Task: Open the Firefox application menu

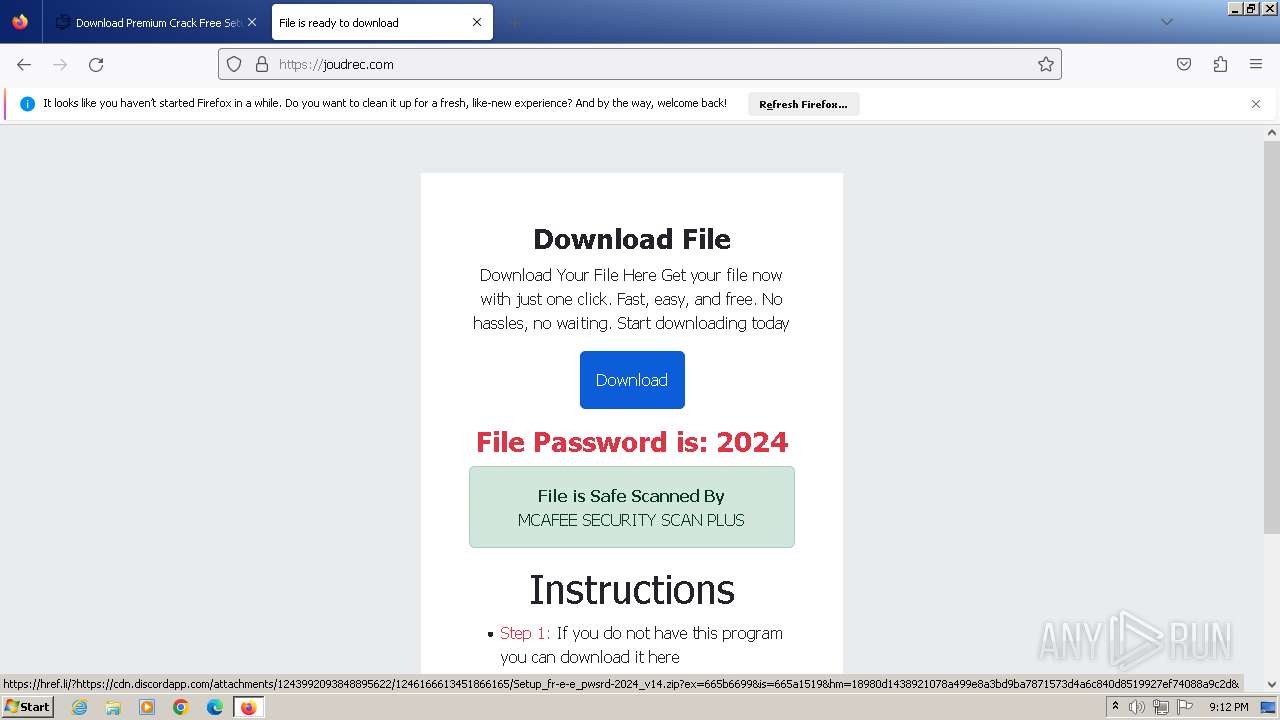Action: click(1256, 64)
